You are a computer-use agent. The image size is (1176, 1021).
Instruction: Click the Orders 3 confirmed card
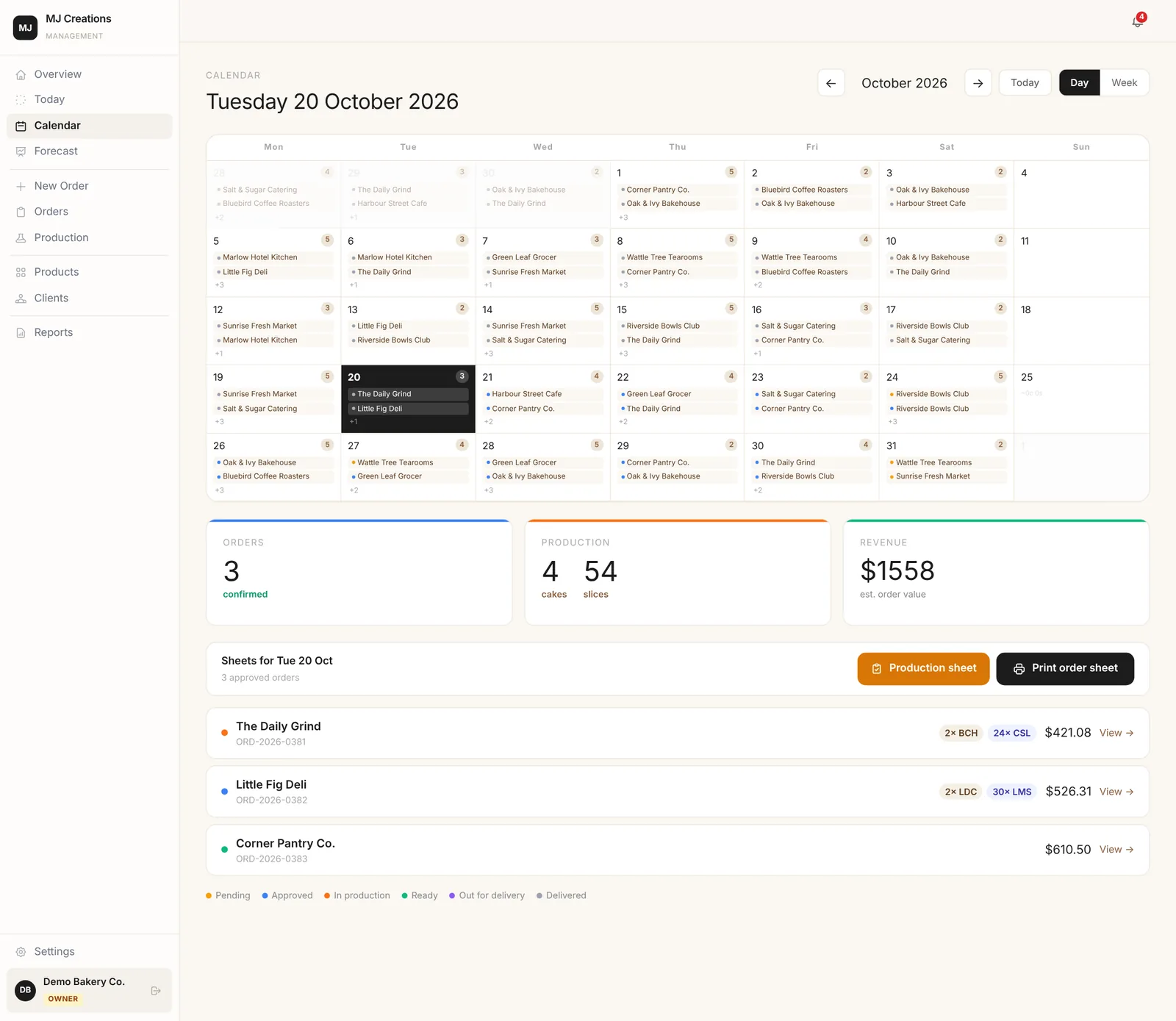359,572
